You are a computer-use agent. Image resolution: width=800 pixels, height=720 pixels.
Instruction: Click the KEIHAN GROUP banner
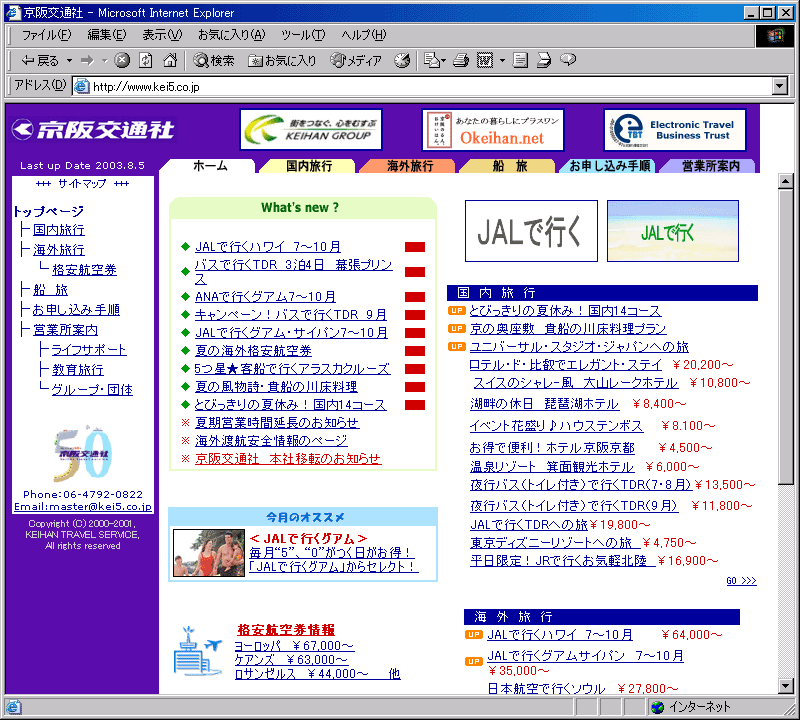pos(311,130)
